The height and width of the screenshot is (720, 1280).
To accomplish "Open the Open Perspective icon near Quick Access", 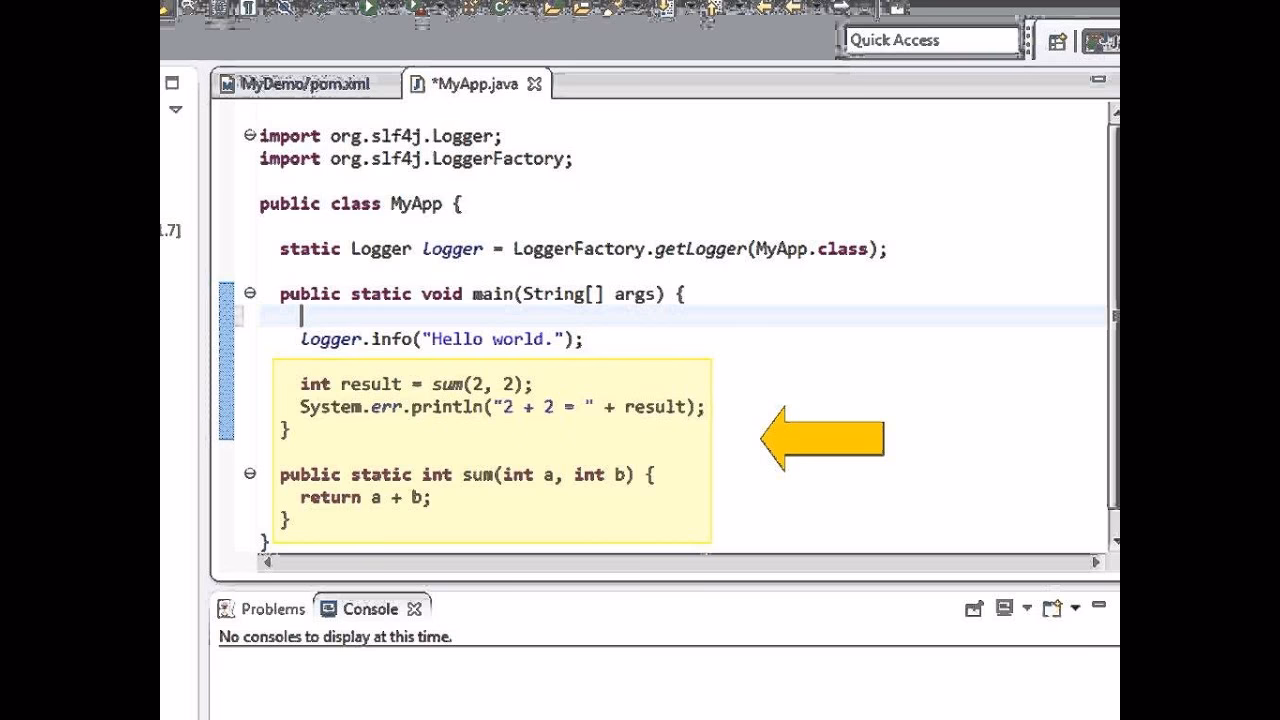I will (1057, 40).
